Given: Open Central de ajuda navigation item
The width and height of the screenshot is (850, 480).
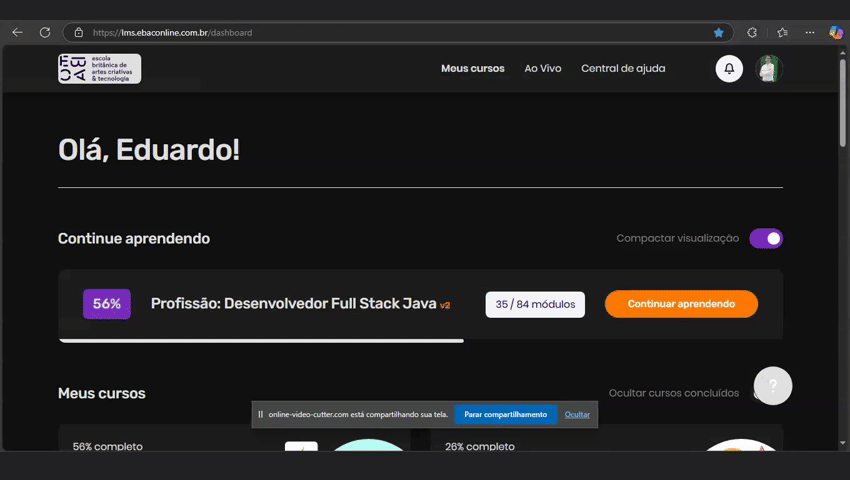Looking at the screenshot, I should pyautogui.click(x=623, y=68).
